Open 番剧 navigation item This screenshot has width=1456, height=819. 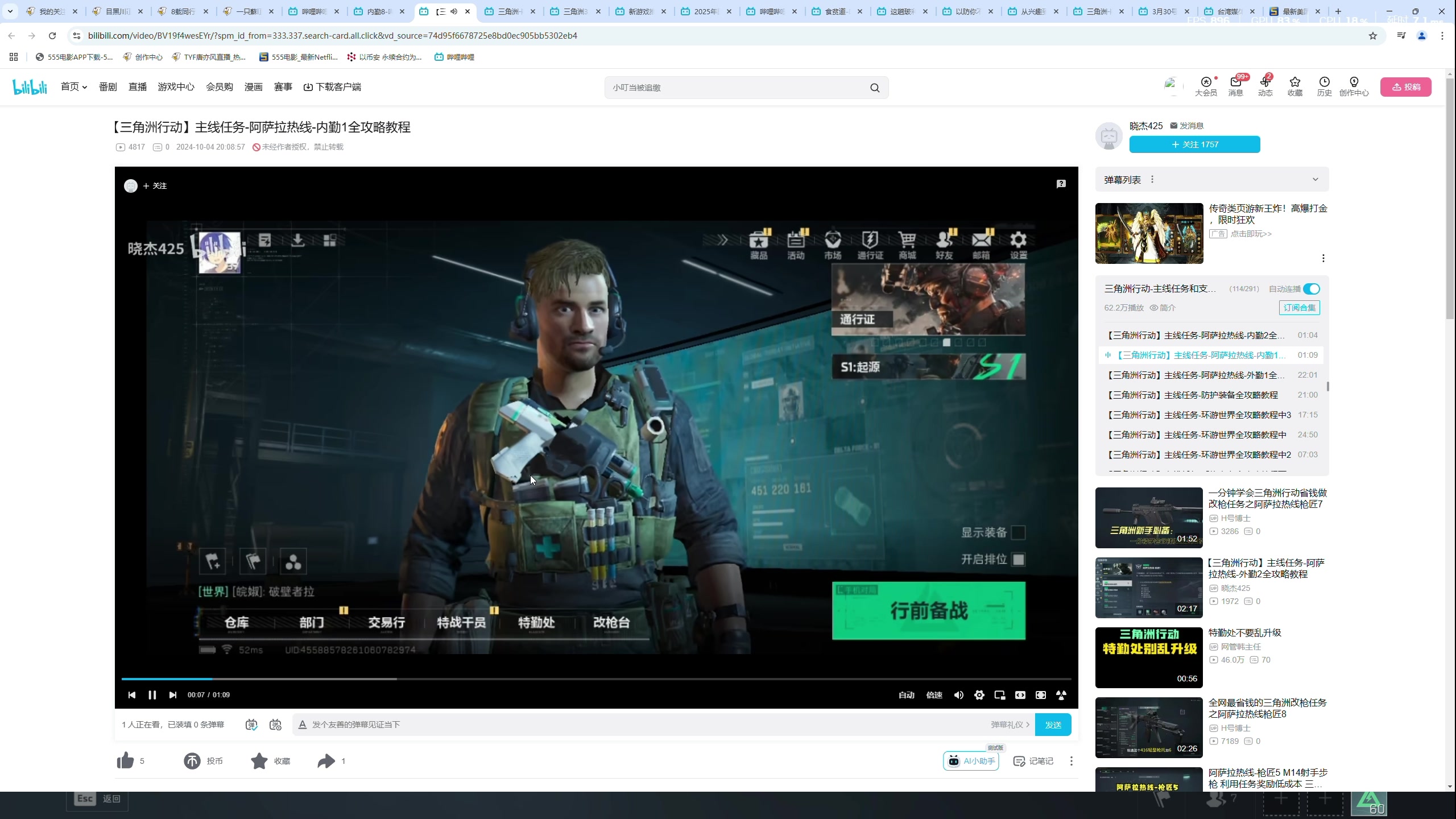point(108,87)
